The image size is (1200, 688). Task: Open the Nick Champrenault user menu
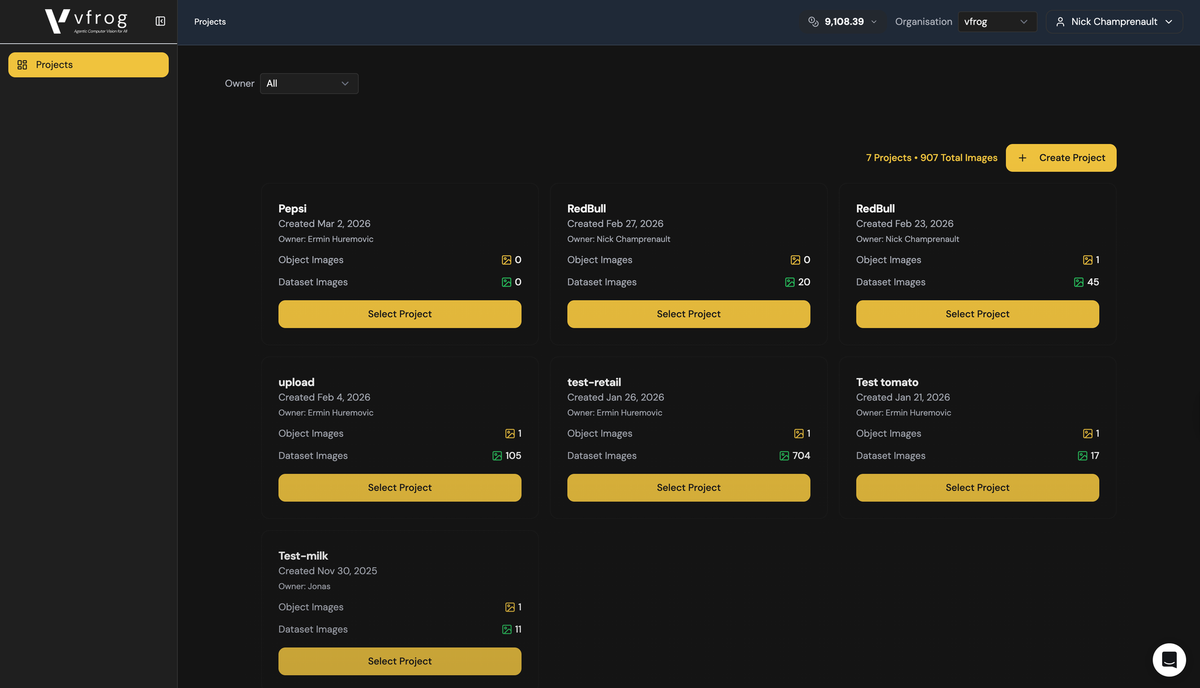pyautogui.click(x=1115, y=21)
